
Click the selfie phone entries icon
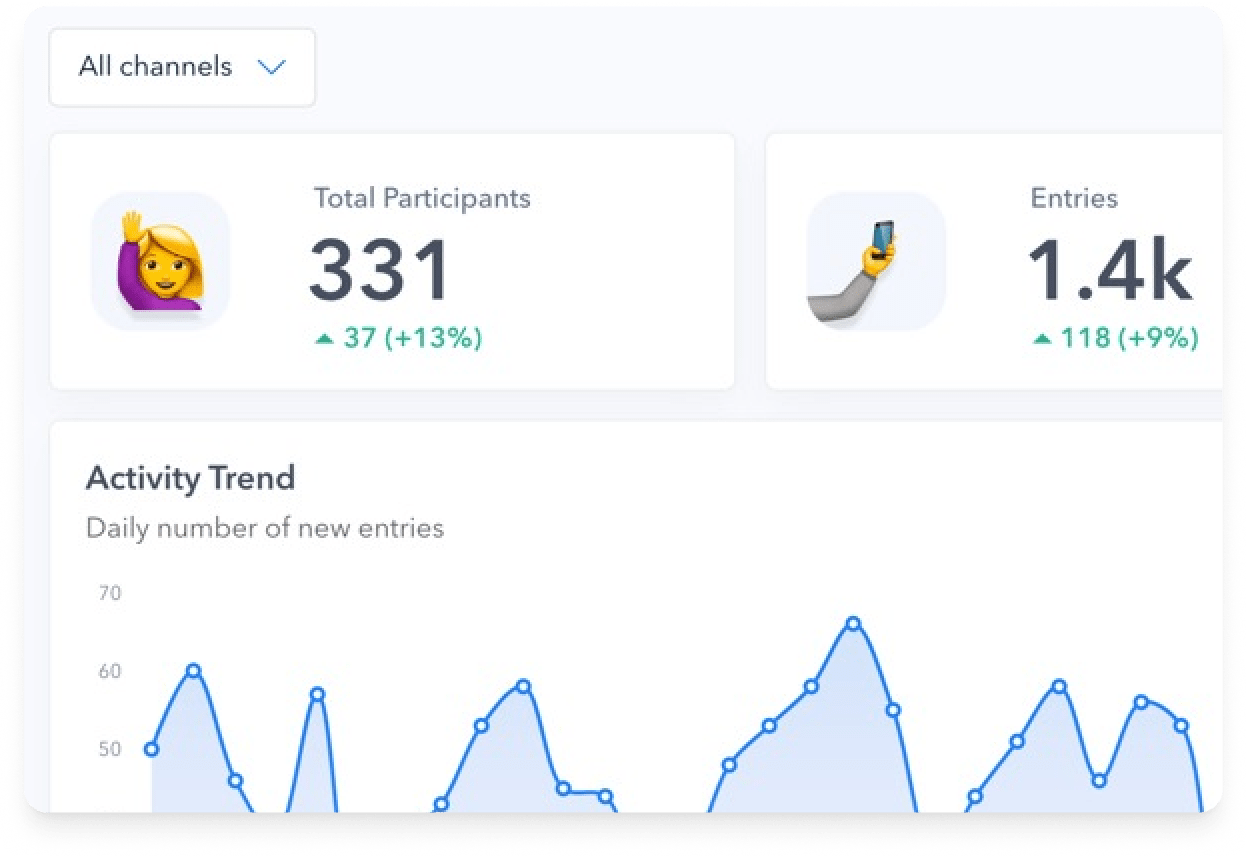876,261
